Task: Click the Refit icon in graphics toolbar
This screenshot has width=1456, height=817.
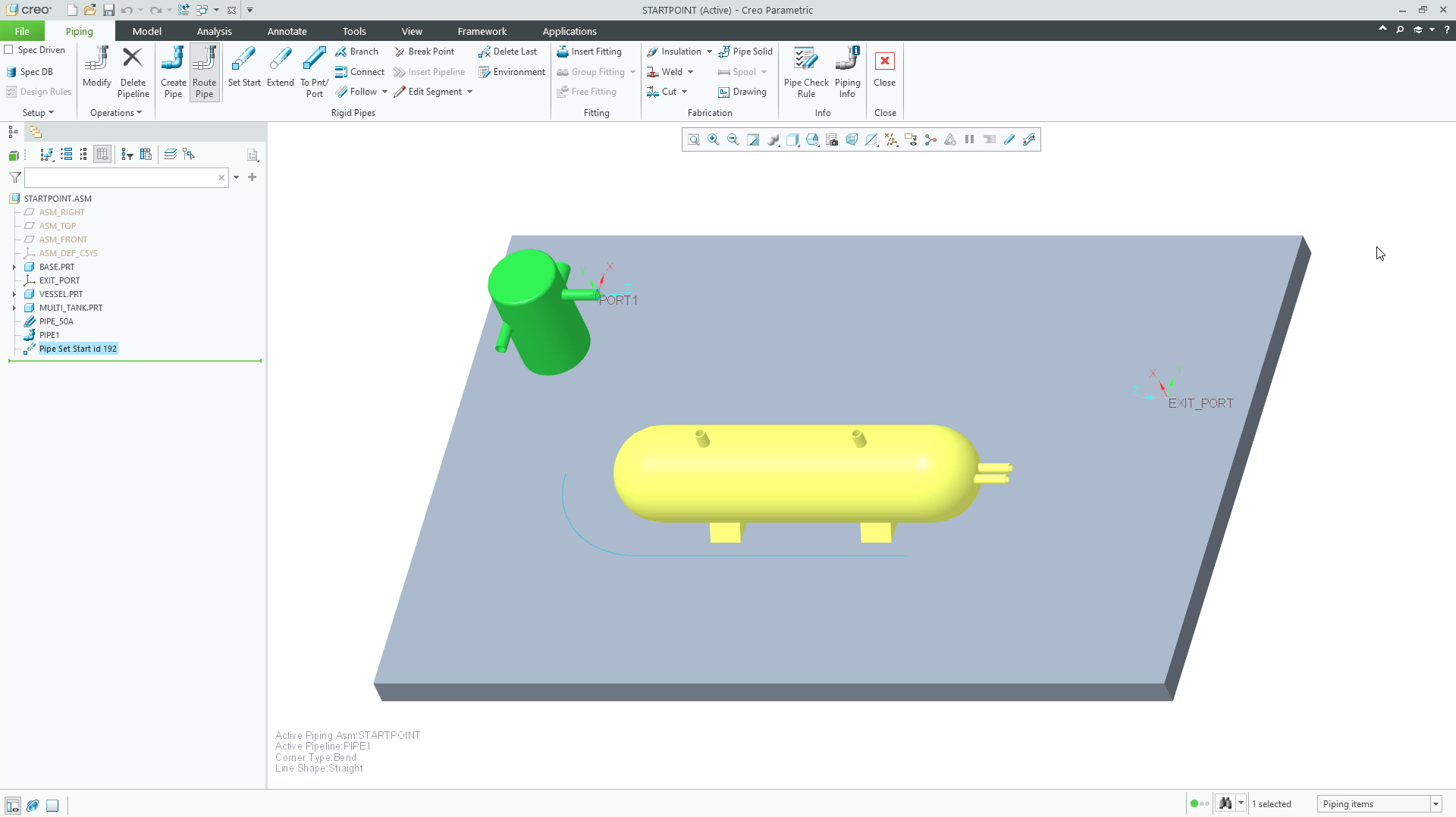Action: [694, 139]
